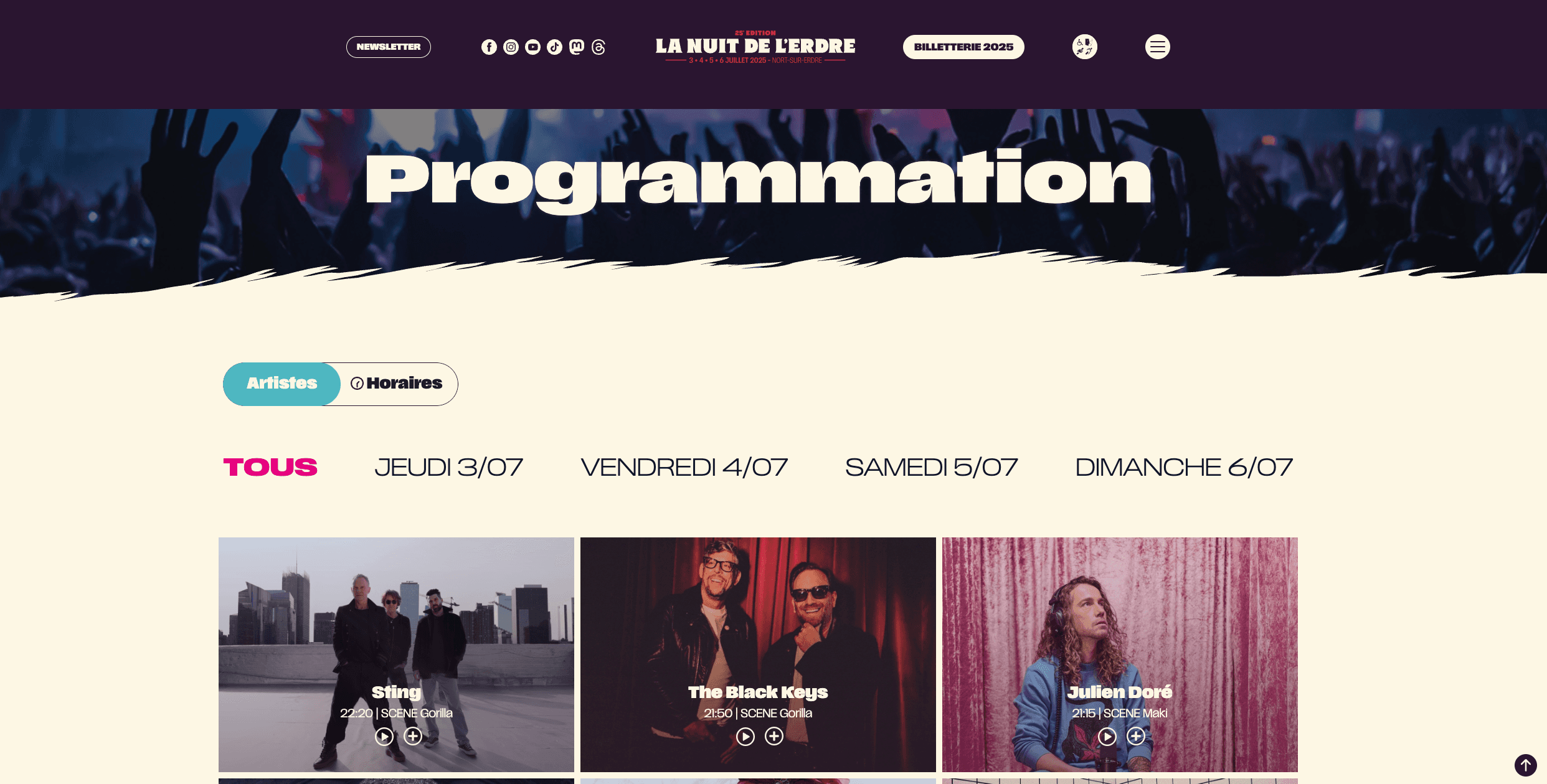
Task: Open the Julien Doré artist photo card
Action: [x=1120, y=654]
